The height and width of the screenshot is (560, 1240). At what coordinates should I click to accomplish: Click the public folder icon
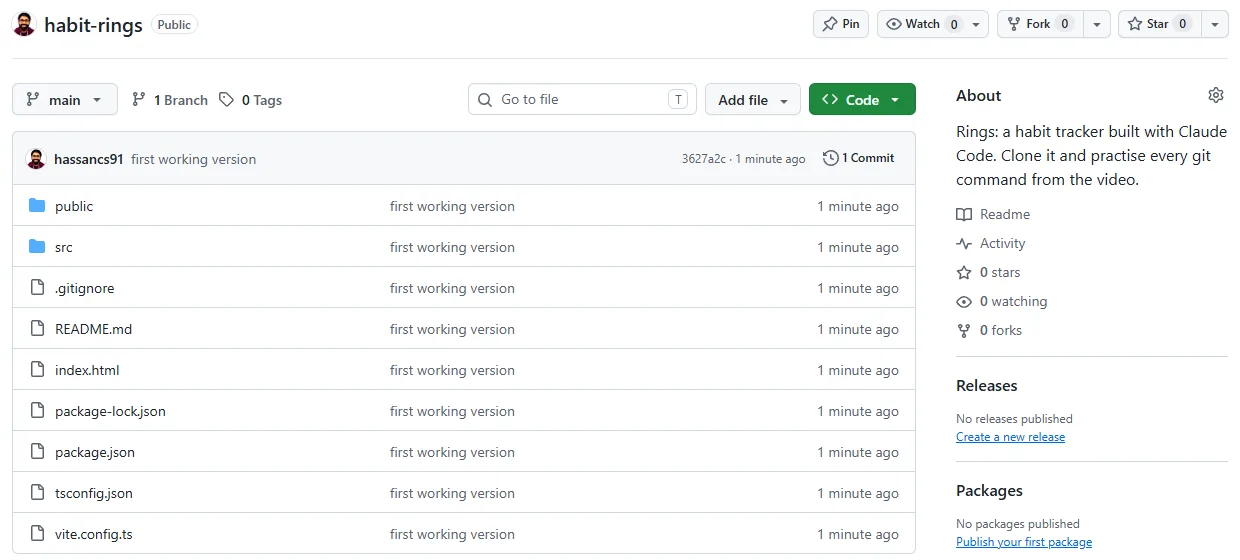tap(37, 206)
